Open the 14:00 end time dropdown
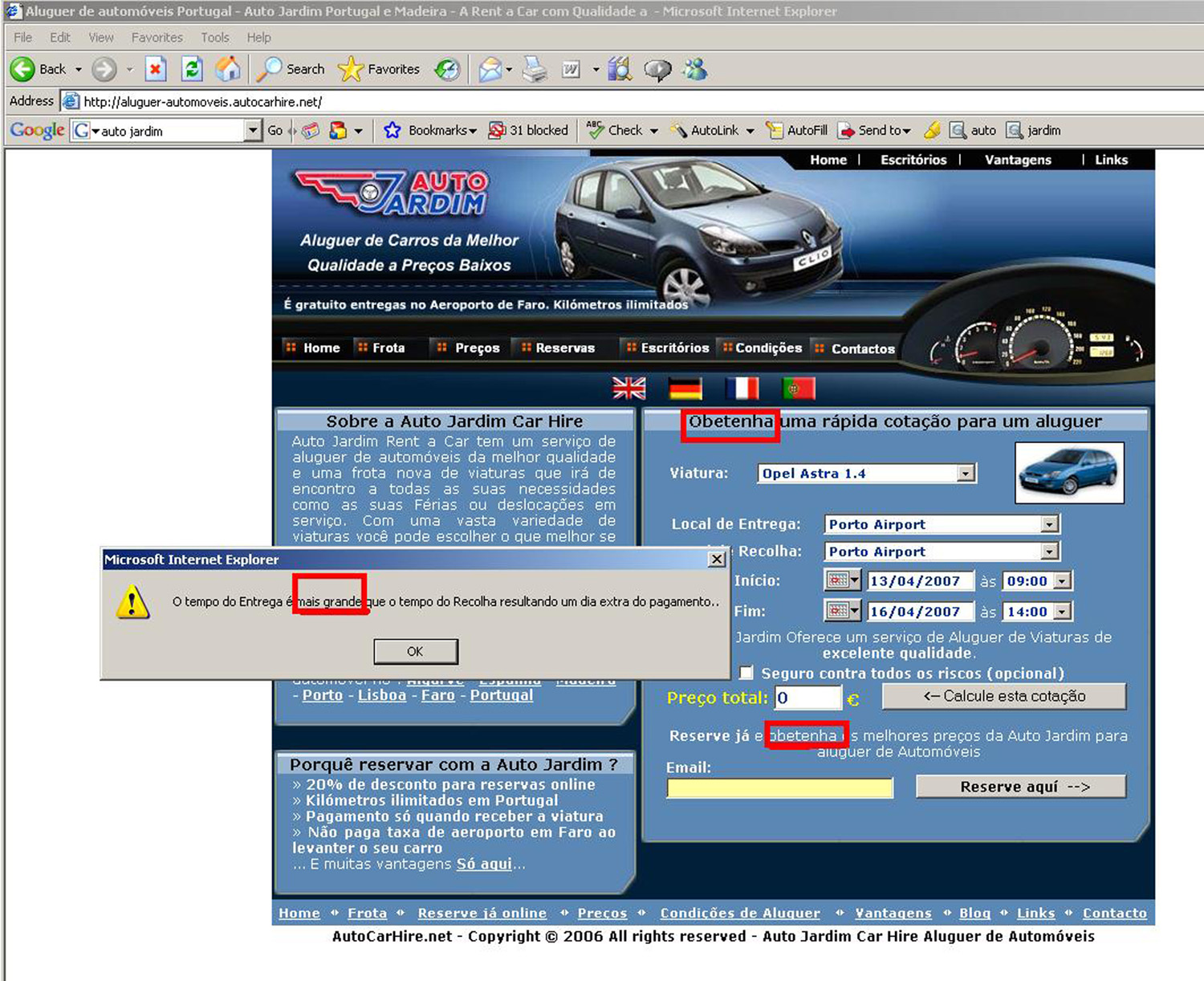The height and width of the screenshot is (981, 1204). 1062,612
